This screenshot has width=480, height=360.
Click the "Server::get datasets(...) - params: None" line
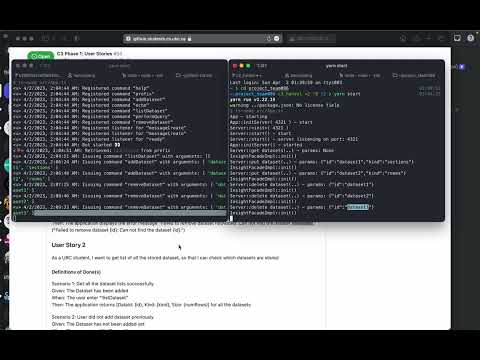click(282, 151)
